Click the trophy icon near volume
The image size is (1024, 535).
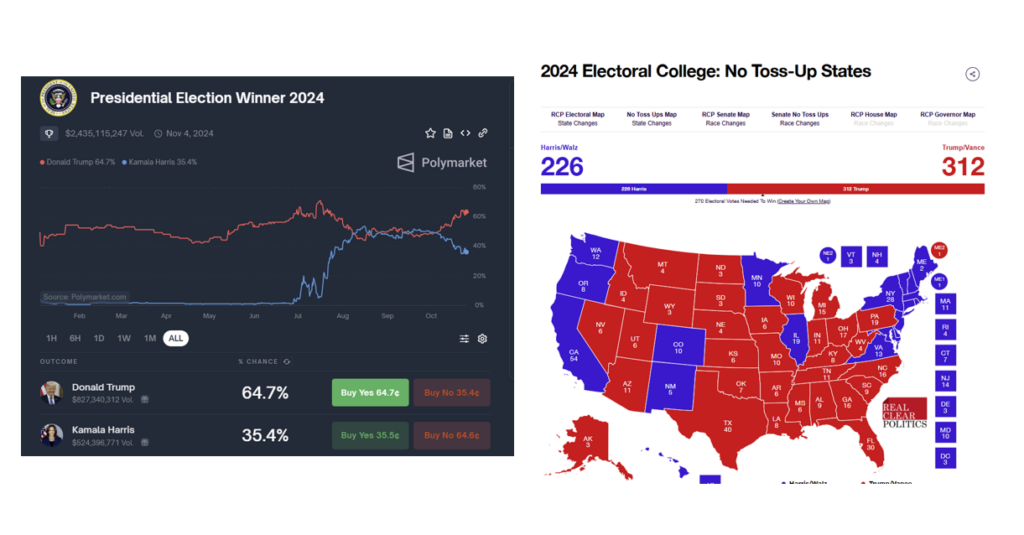[x=49, y=133]
